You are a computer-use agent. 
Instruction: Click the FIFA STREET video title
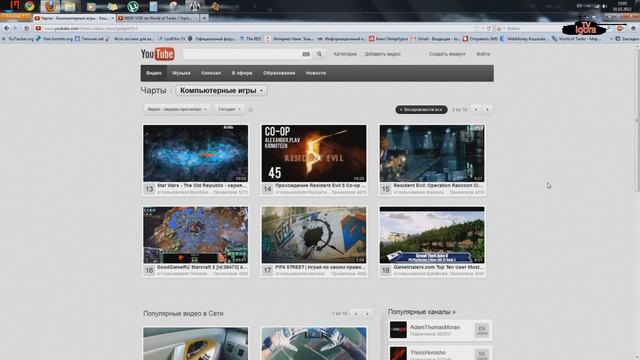(x=320, y=267)
